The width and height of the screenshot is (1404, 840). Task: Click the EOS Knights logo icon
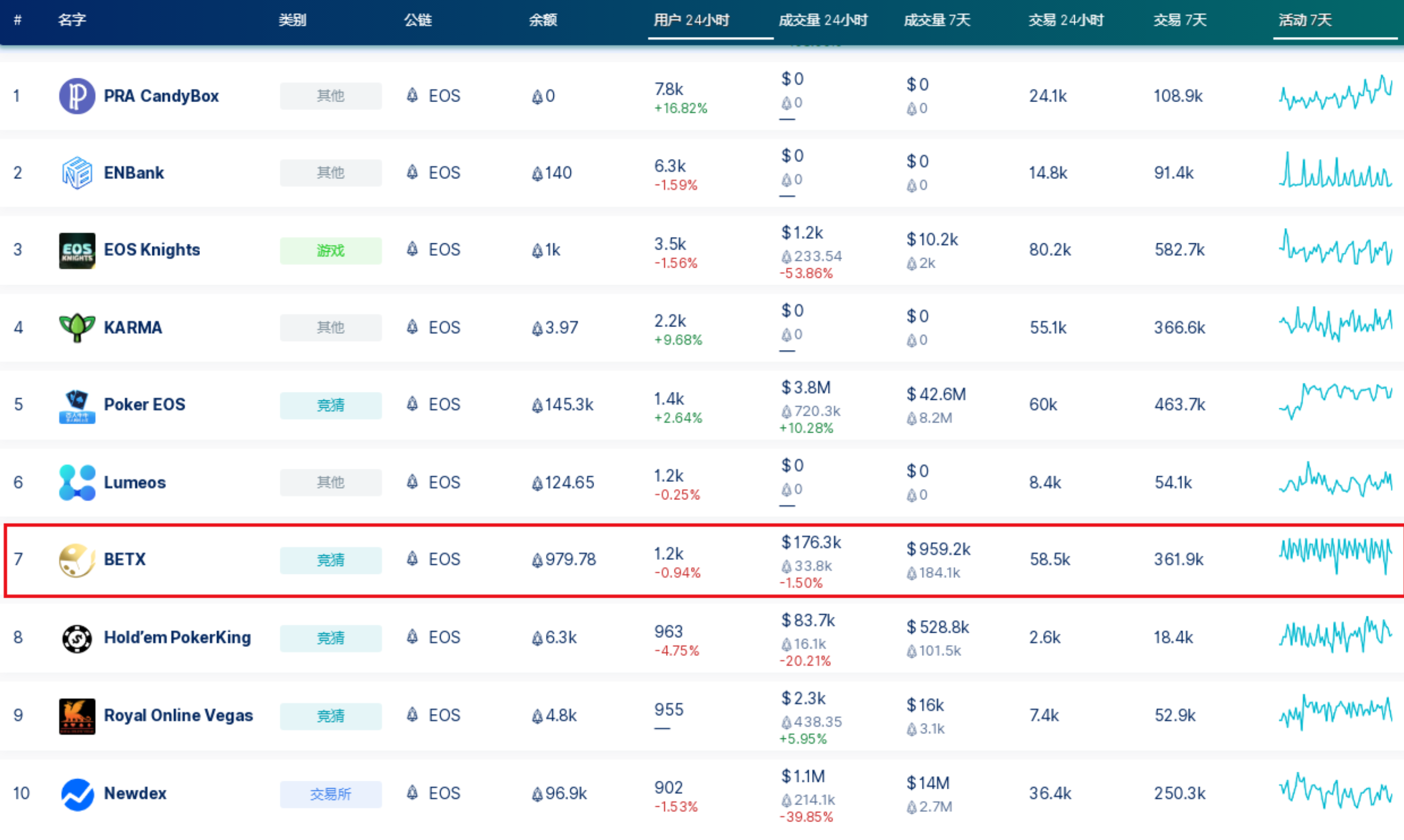77,250
